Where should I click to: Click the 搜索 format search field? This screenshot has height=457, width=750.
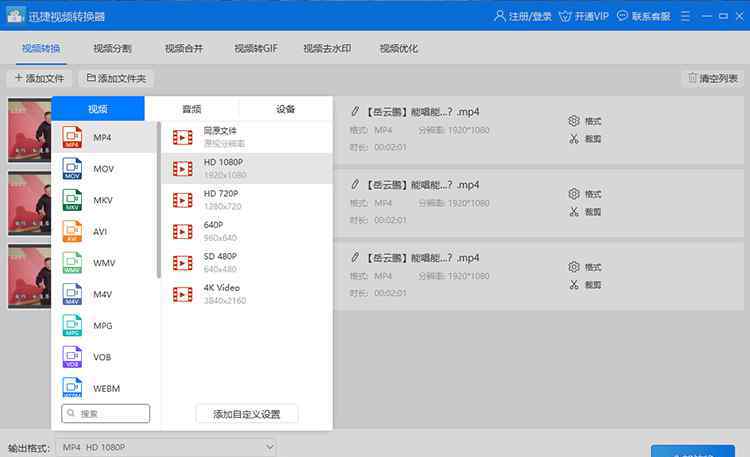tap(106, 413)
